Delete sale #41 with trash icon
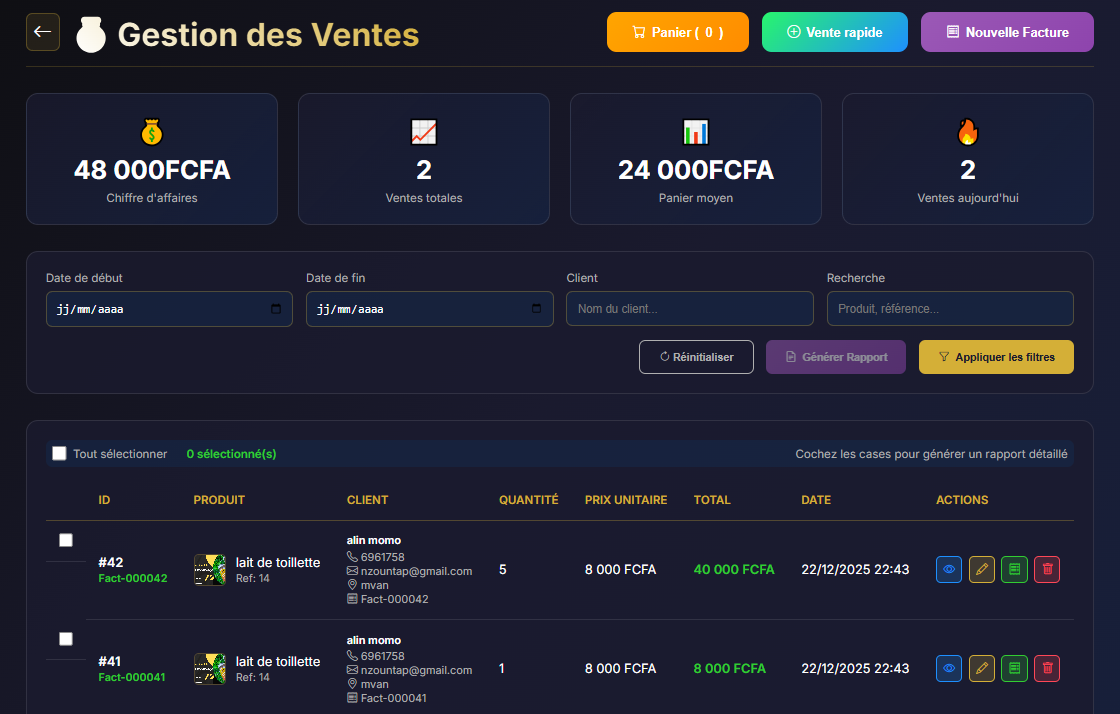This screenshot has height=714, width=1120. tap(1047, 668)
